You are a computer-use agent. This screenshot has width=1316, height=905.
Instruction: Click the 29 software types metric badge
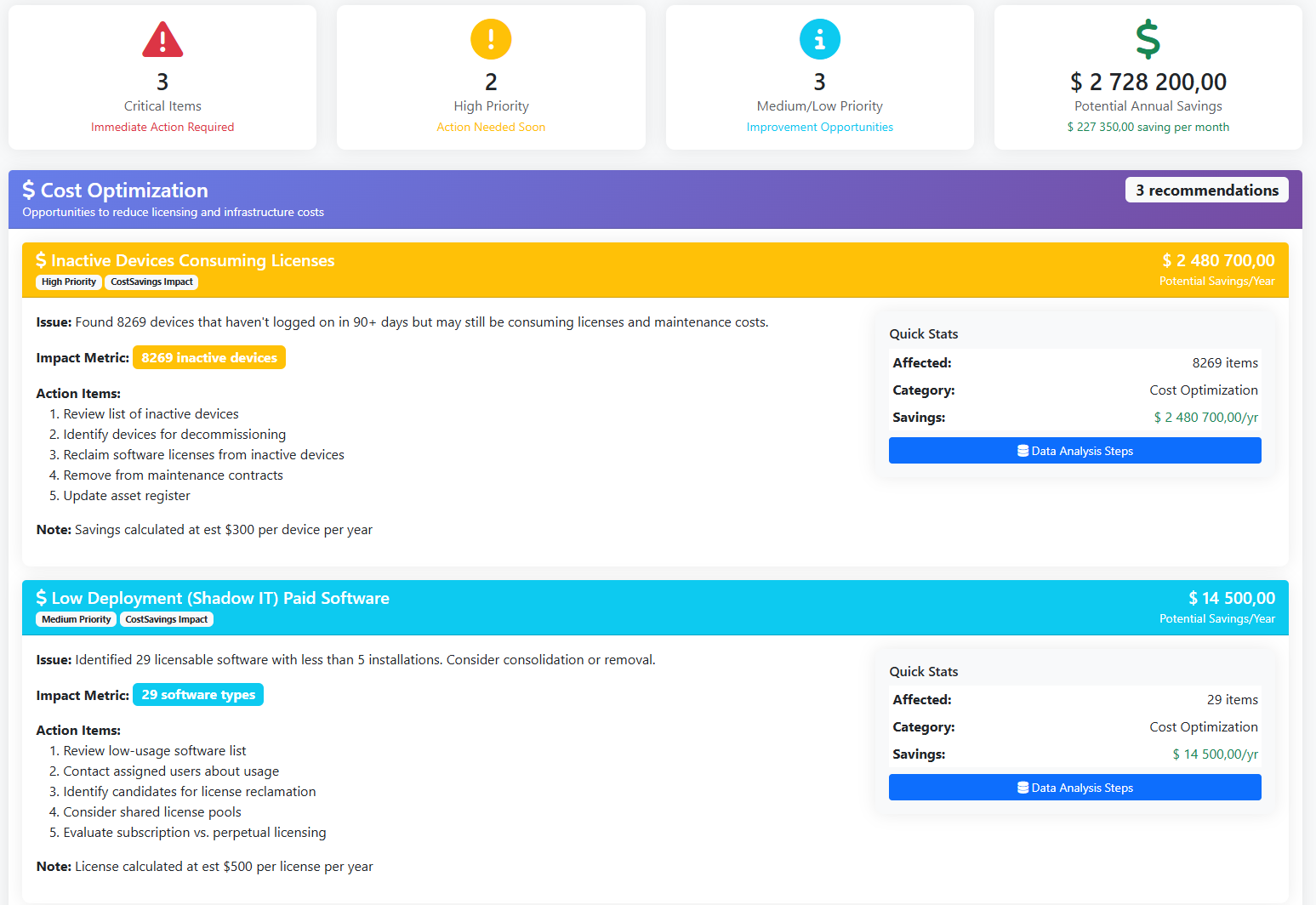pyautogui.click(x=198, y=695)
